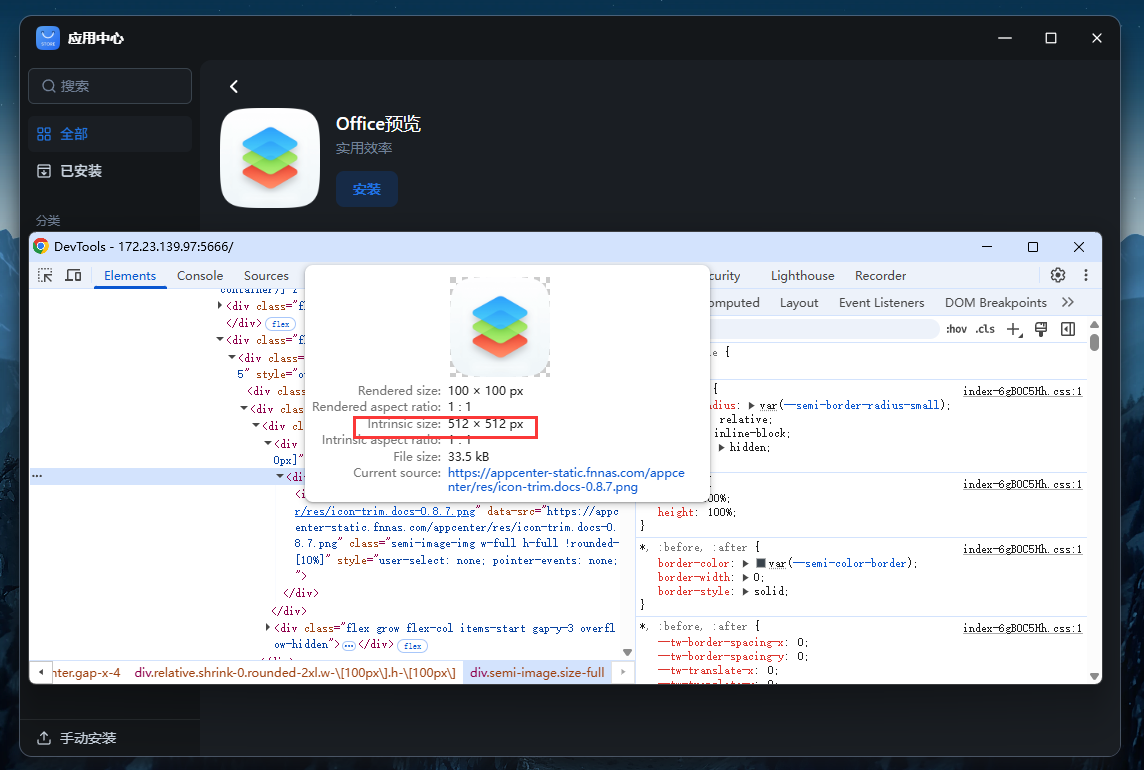The height and width of the screenshot is (770, 1144).
Task: Click the 应用中心 store logo icon
Action: tap(48, 38)
